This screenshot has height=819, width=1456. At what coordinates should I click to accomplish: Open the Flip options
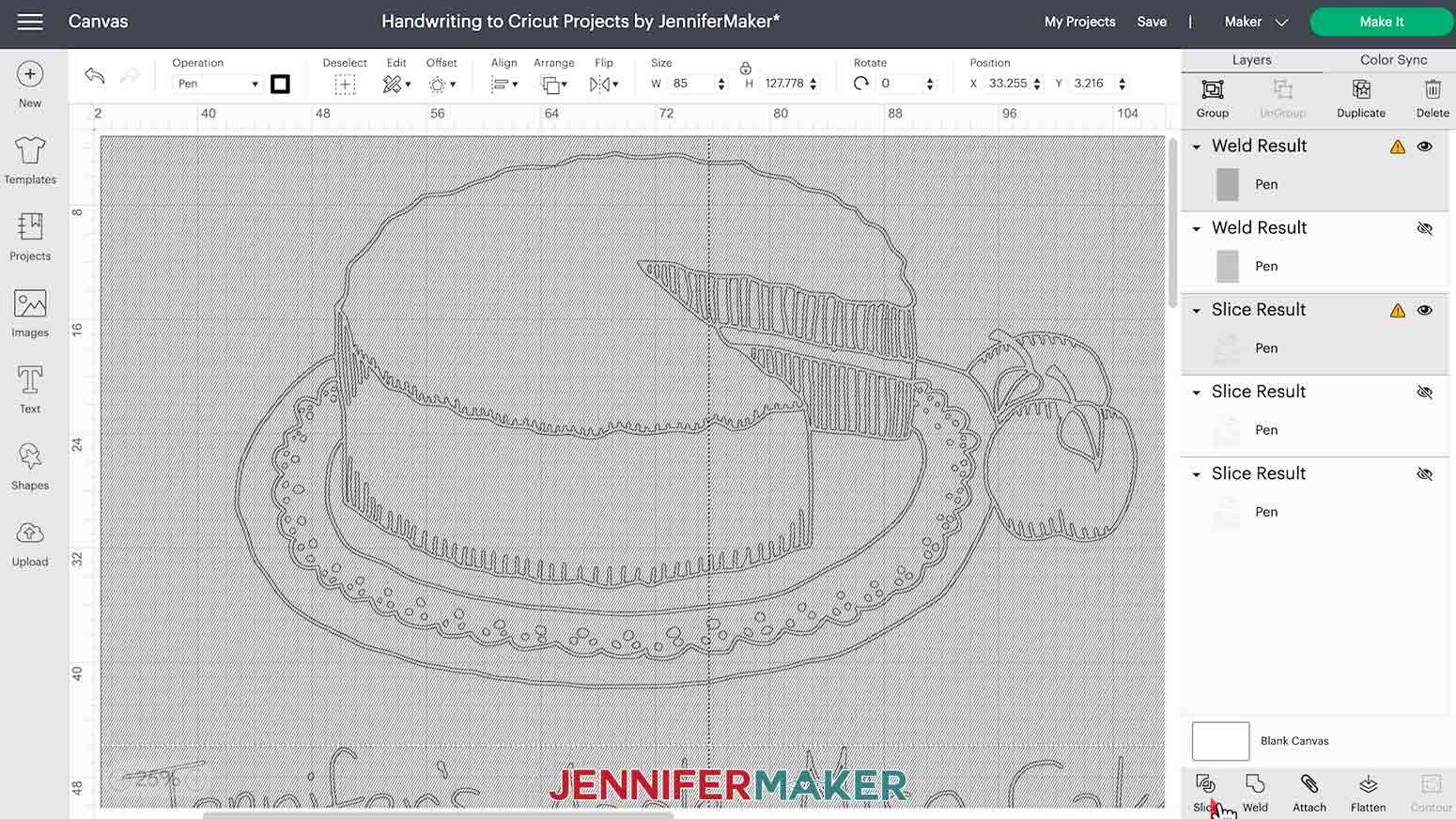tap(603, 85)
